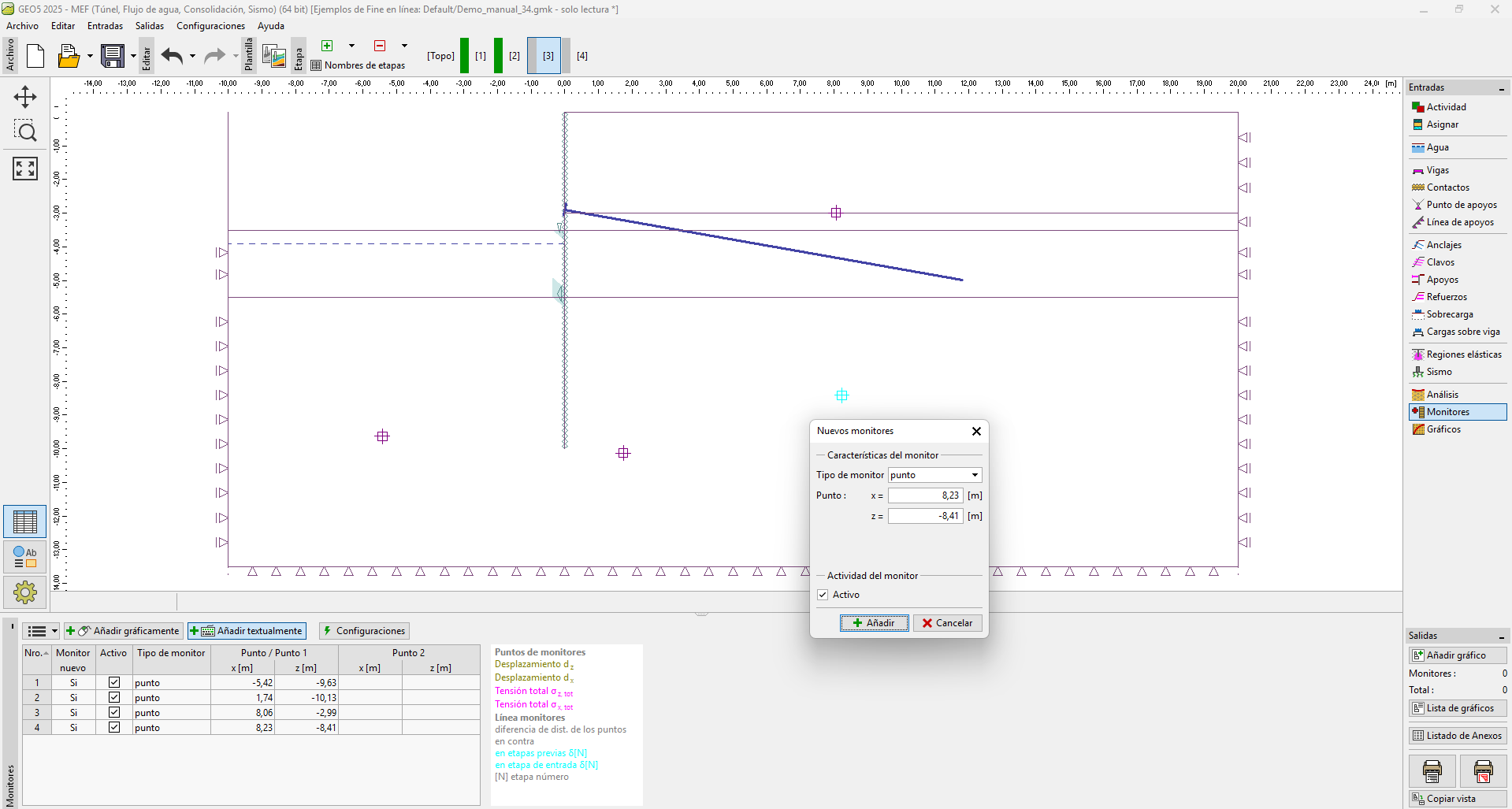This screenshot has width=1512, height=809.
Task: Uncheck the Activo checkbox in dialog
Action: coord(823,595)
